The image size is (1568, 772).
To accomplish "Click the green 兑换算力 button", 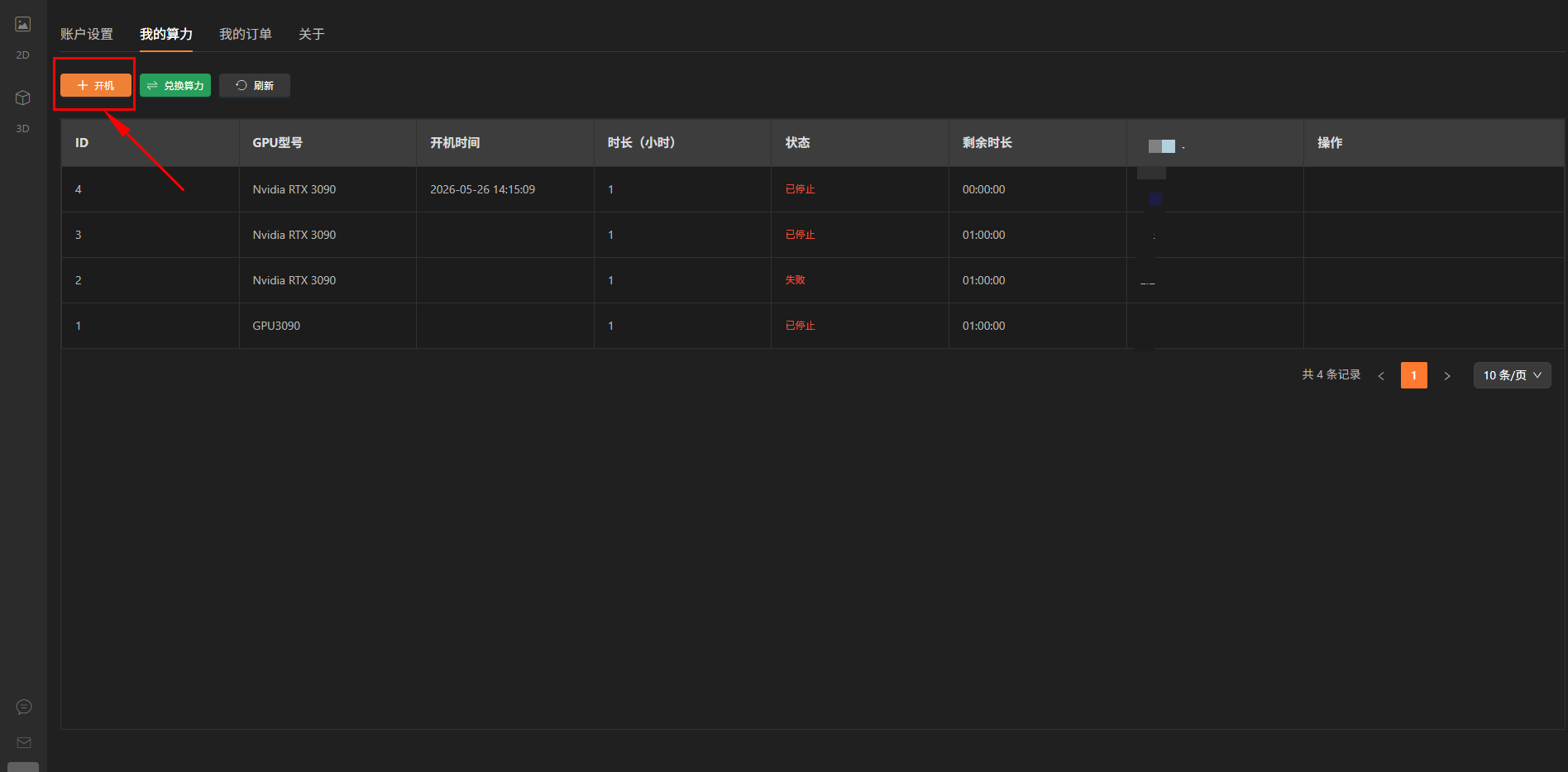I will click(x=175, y=85).
